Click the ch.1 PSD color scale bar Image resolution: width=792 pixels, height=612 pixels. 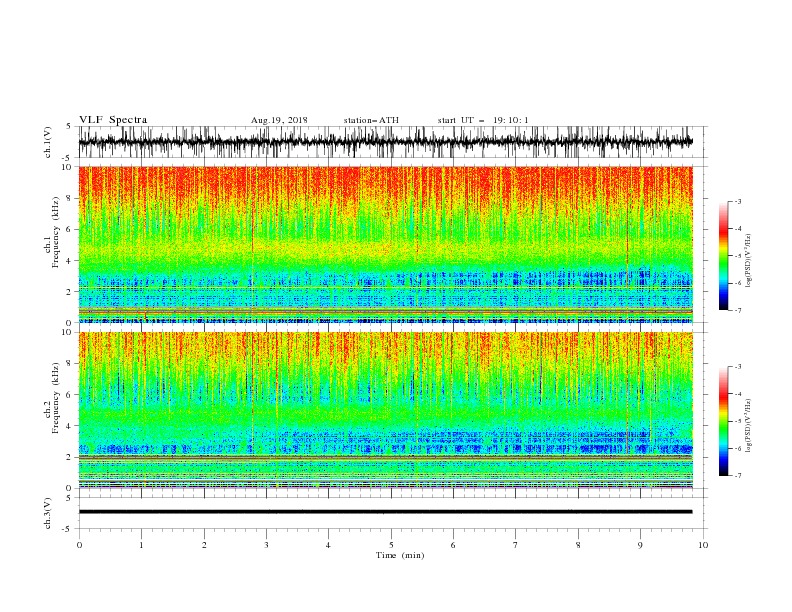click(723, 256)
